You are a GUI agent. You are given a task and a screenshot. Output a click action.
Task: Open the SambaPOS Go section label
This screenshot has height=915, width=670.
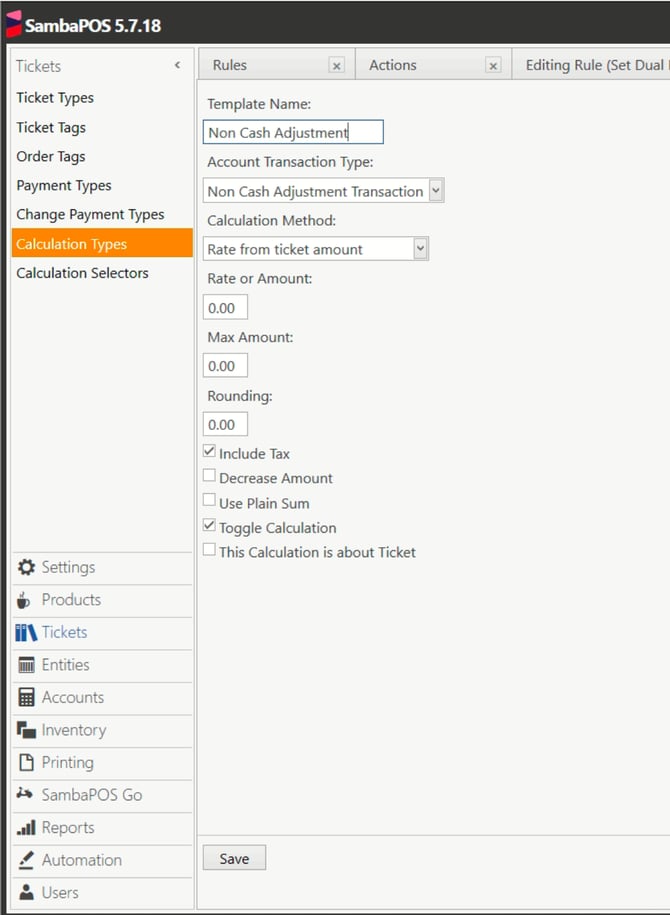point(92,795)
